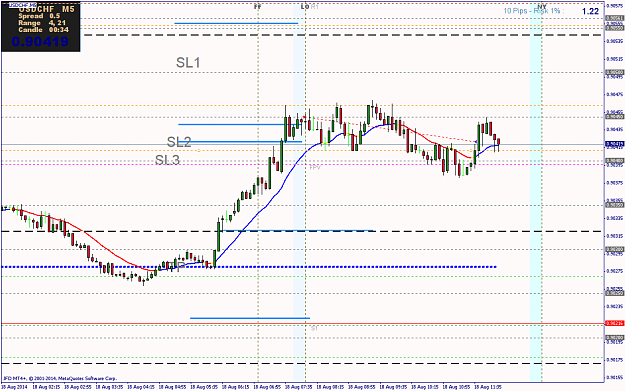Click the 18 Aug 10:15 time label

pyautogui.click(x=425, y=387)
